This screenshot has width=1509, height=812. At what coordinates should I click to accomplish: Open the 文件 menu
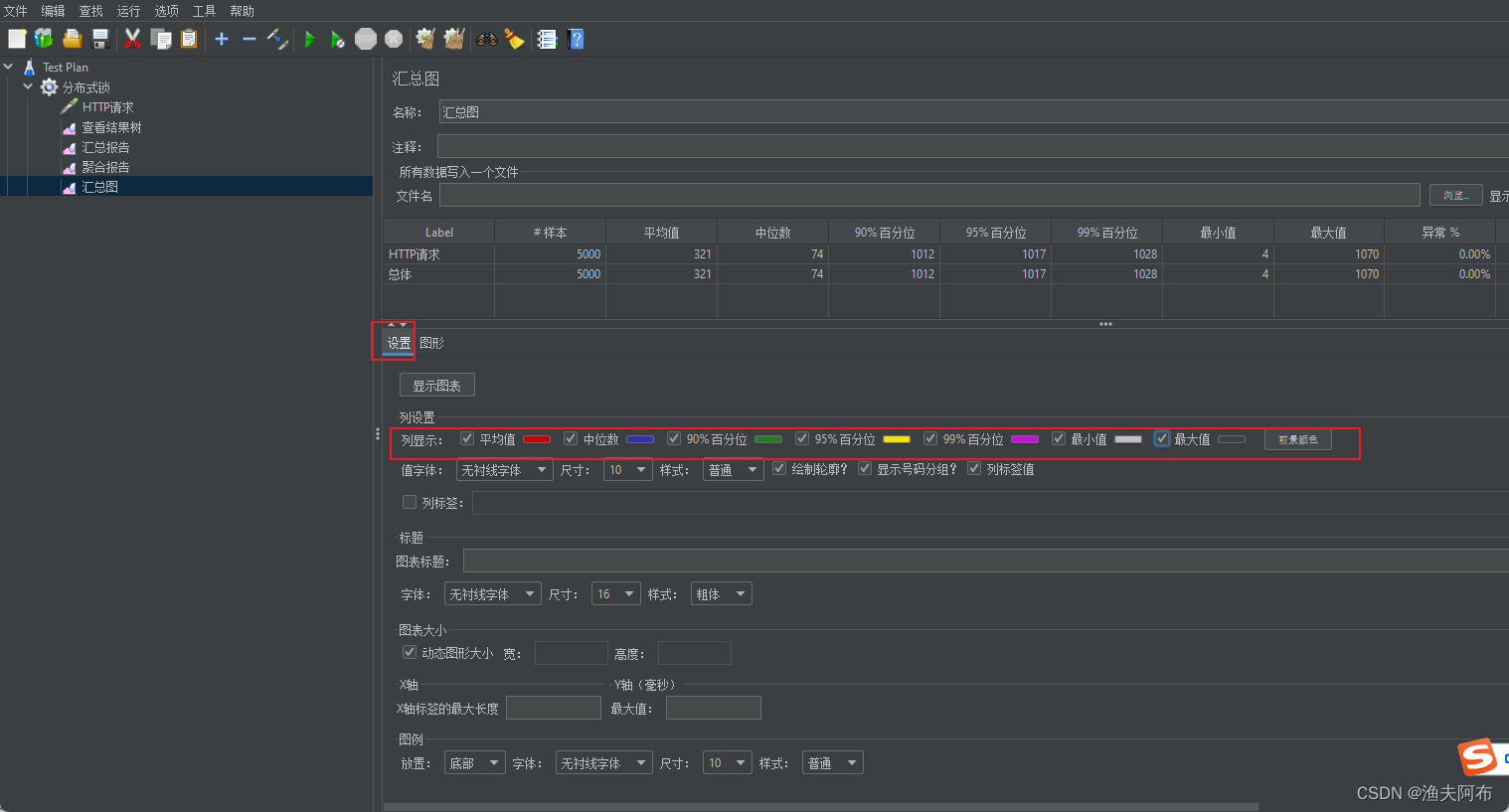pos(16,11)
